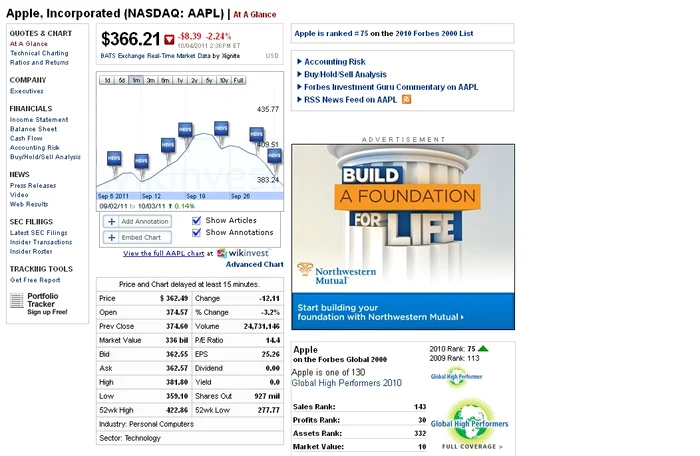Click the Industry: Personal Computers row

coord(190,424)
